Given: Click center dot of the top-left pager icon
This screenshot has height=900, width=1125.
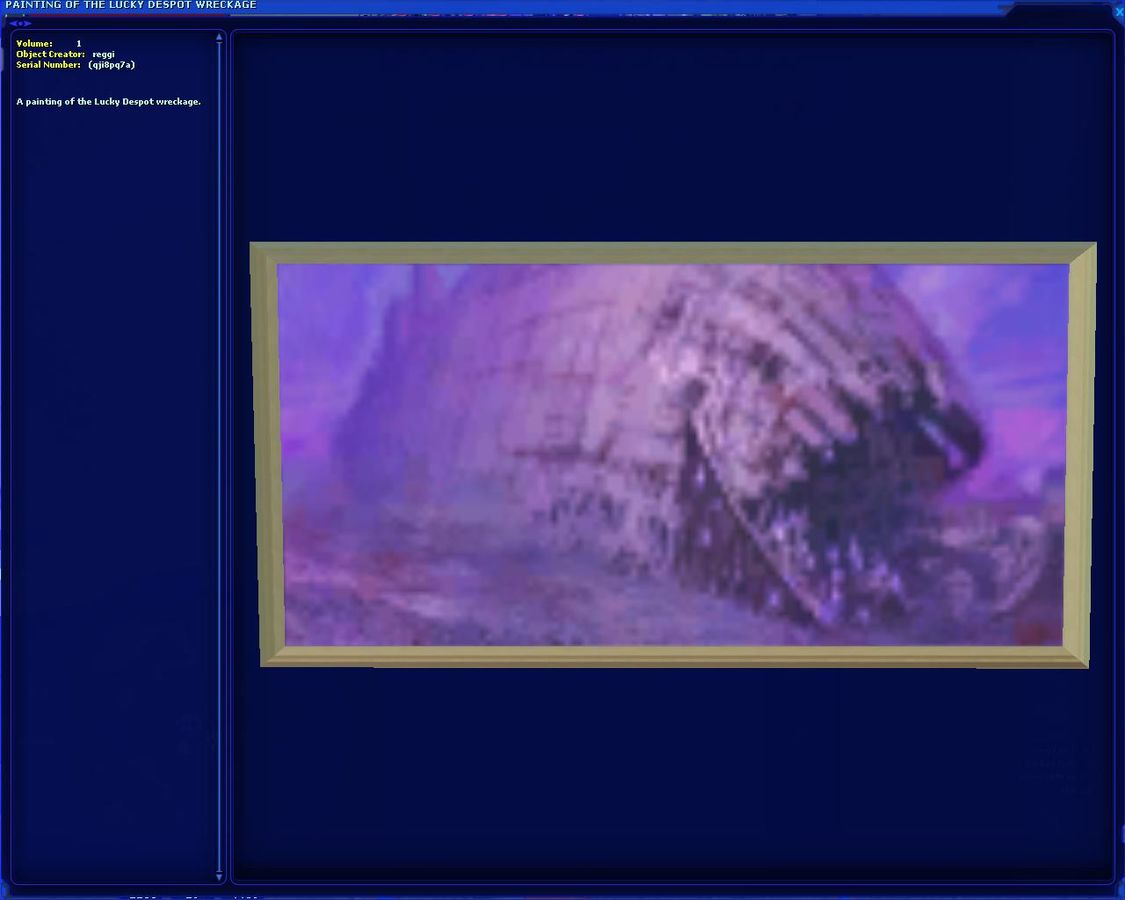Looking at the screenshot, I should [x=20, y=23].
